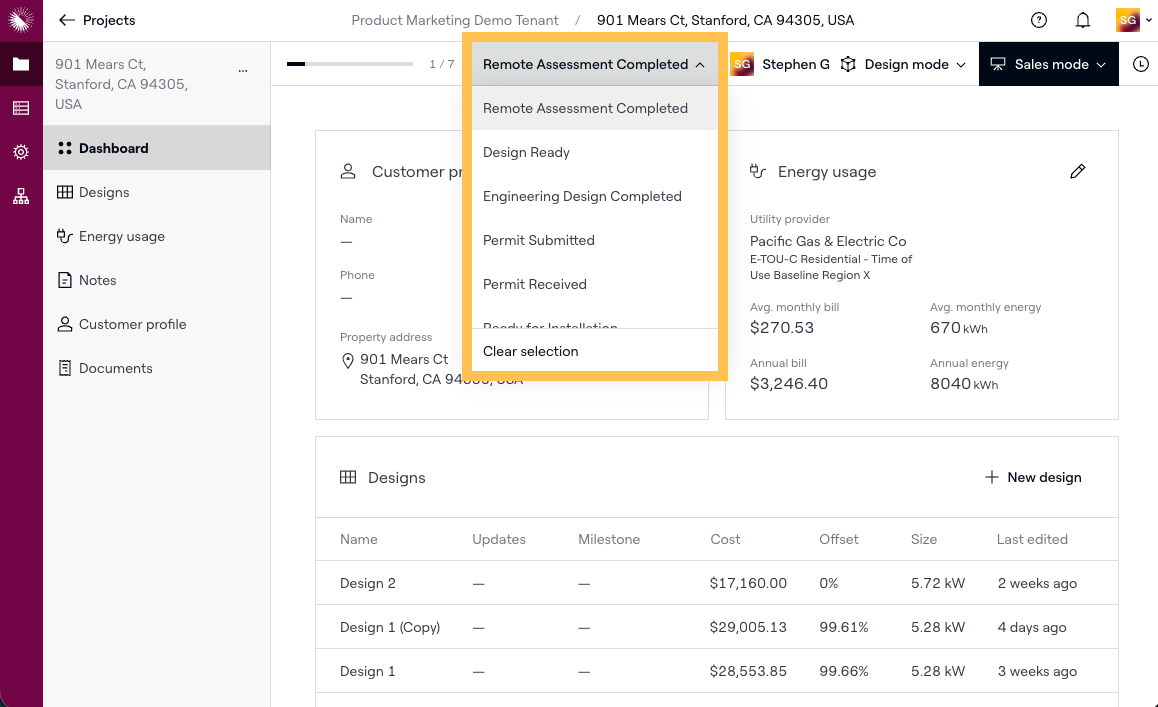
Task: Click the Aurora sunburst logo icon
Action: [21, 20]
